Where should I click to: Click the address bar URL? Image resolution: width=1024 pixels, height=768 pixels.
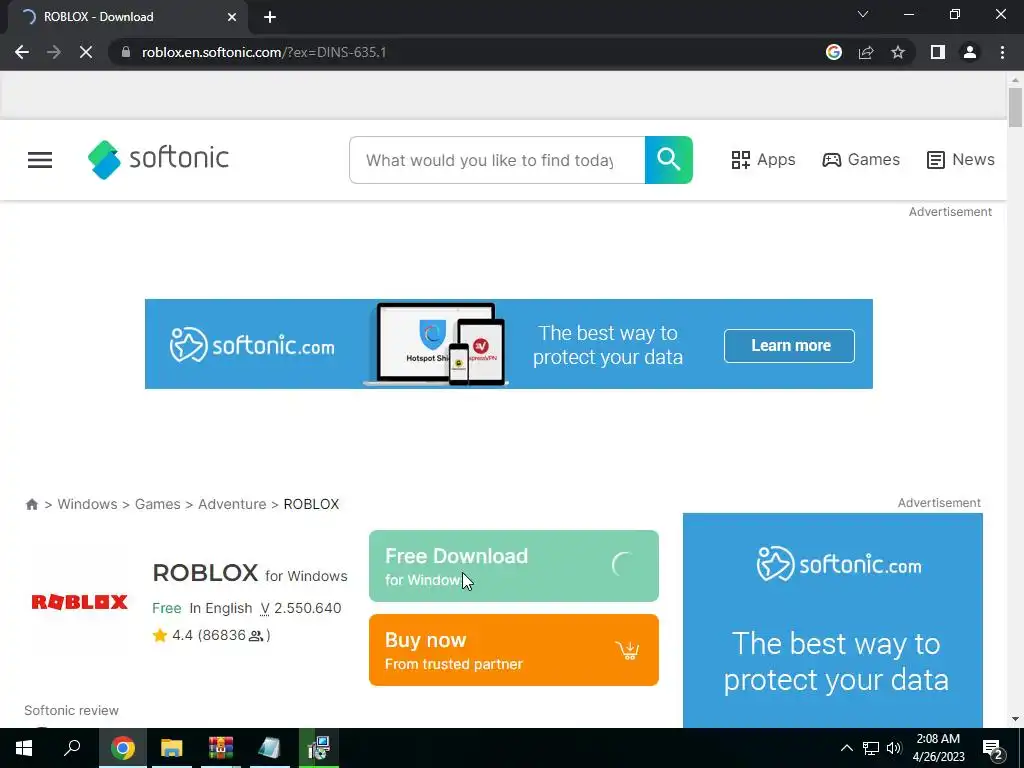pyautogui.click(x=264, y=52)
